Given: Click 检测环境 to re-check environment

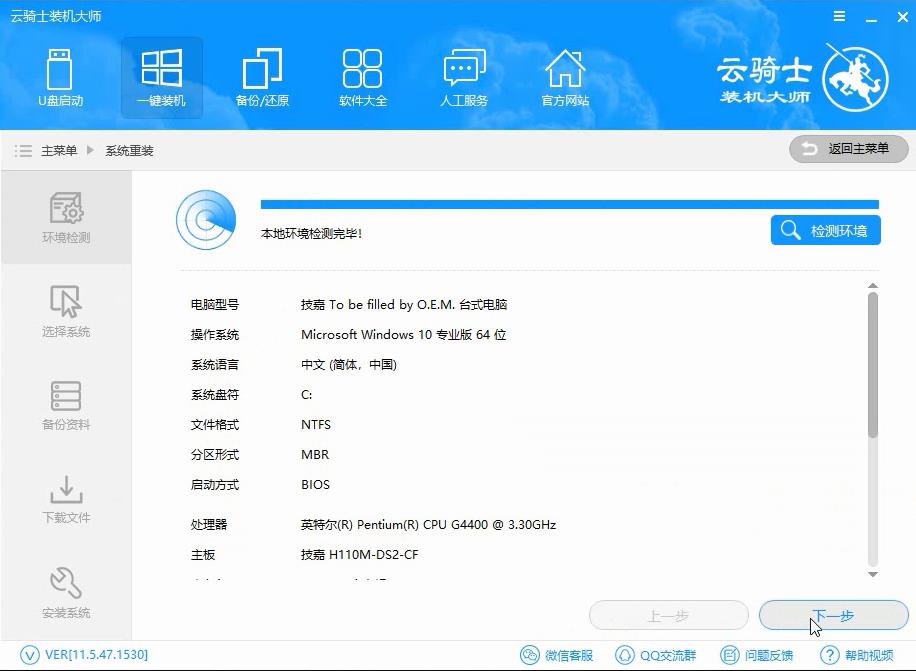Looking at the screenshot, I should [825, 230].
